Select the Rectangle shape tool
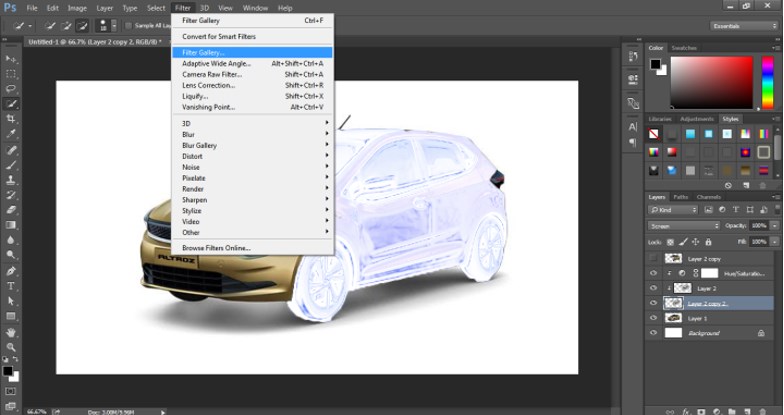The width and height of the screenshot is (784, 415). coord(11,316)
